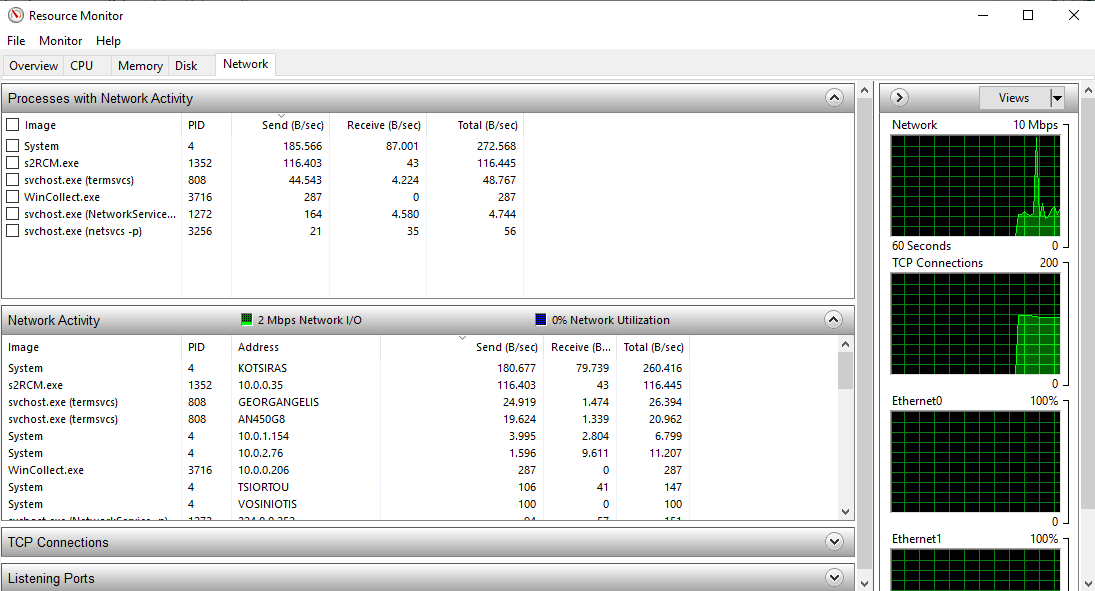This screenshot has width=1095, height=591.
Task: Switch to the Overview tab
Action: point(34,66)
